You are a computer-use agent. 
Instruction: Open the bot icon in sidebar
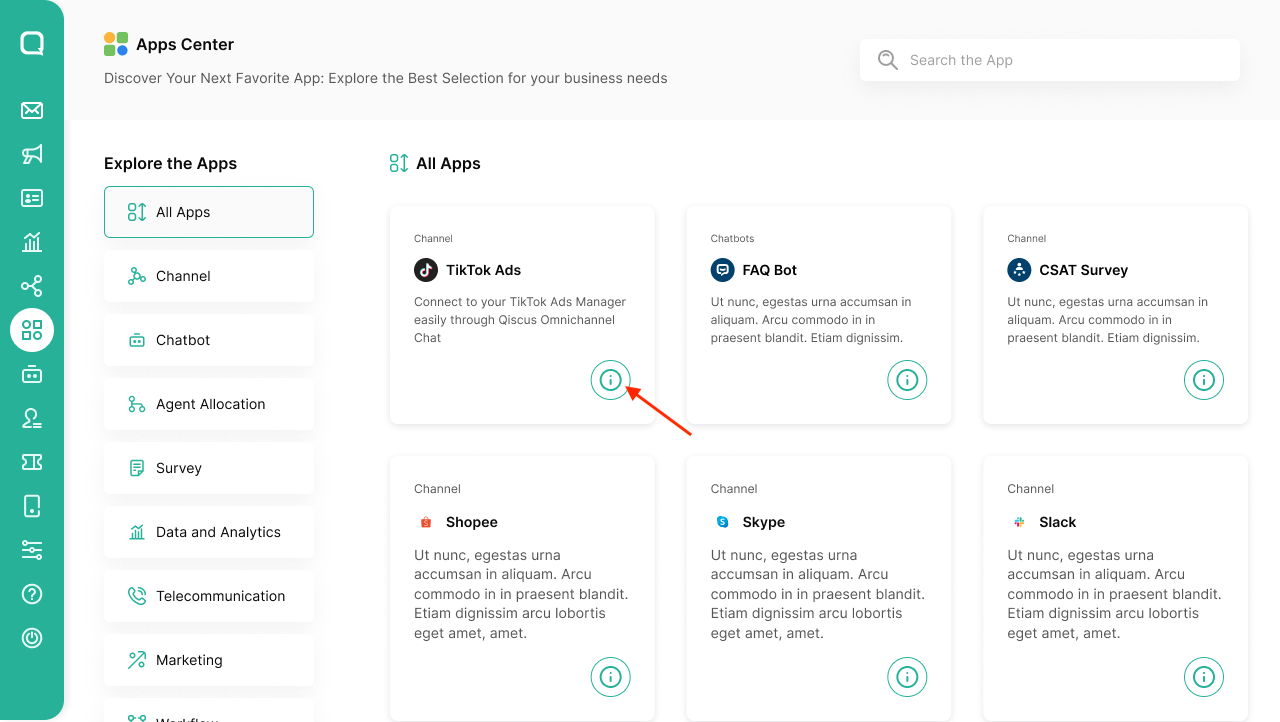coord(32,374)
